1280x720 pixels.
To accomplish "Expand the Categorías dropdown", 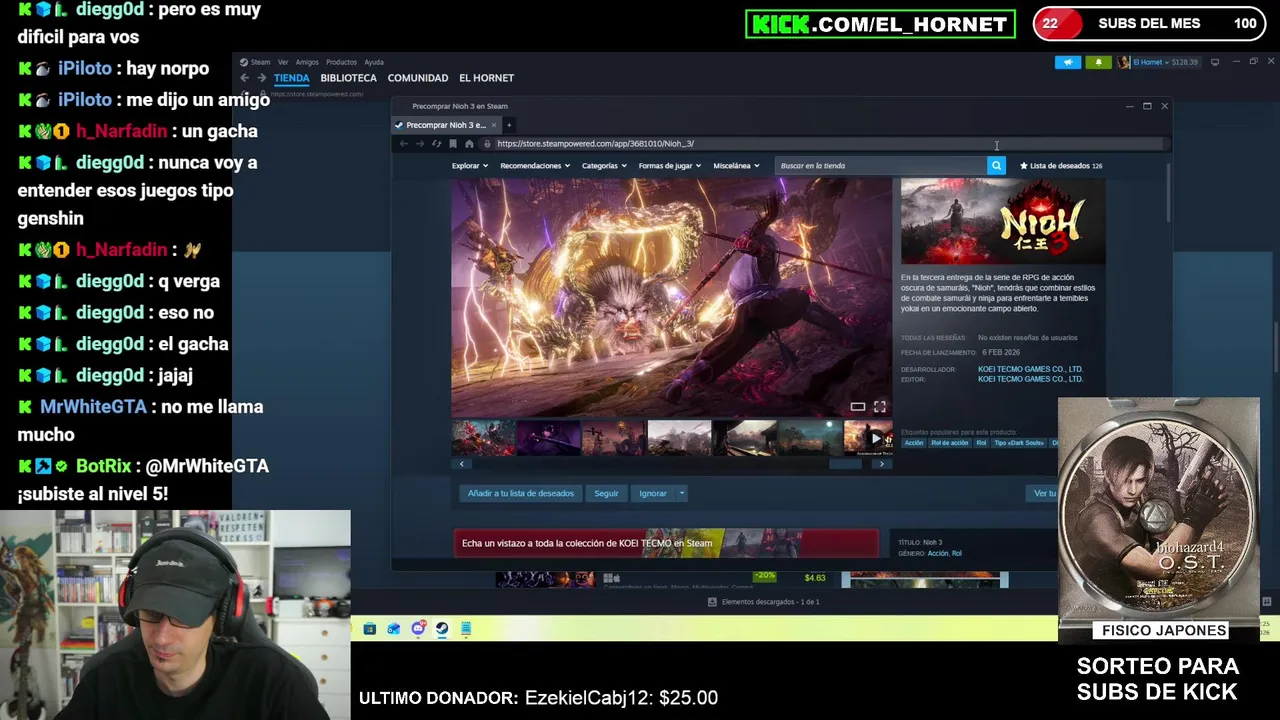I will tap(604, 166).
